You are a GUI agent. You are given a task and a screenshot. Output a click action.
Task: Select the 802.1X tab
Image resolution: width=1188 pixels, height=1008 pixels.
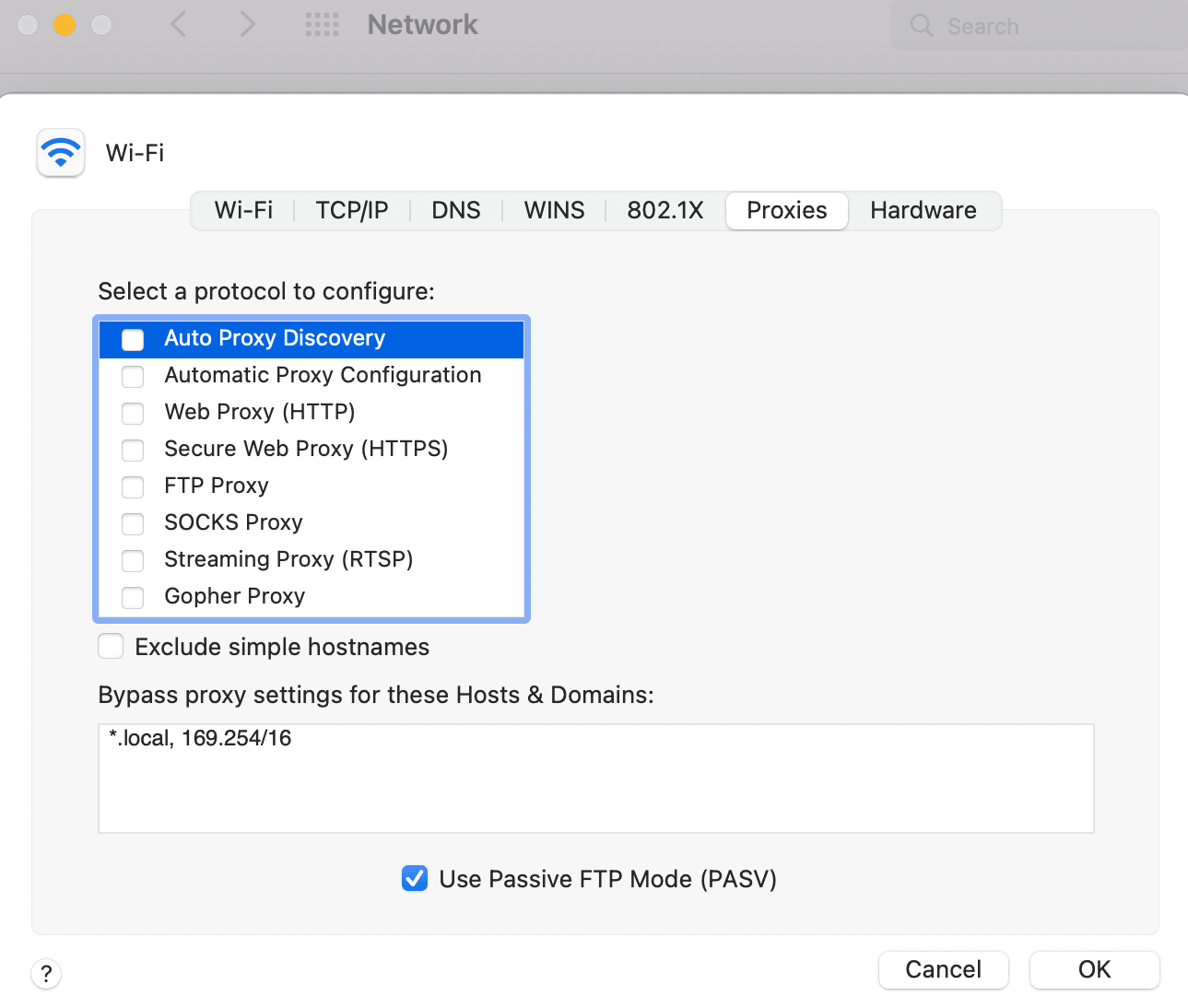pyautogui.click(x=665, y=210)
